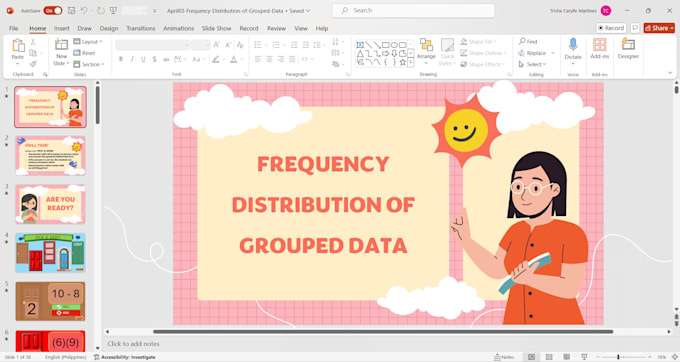Click the numbered list icon

tap(276, 45)
